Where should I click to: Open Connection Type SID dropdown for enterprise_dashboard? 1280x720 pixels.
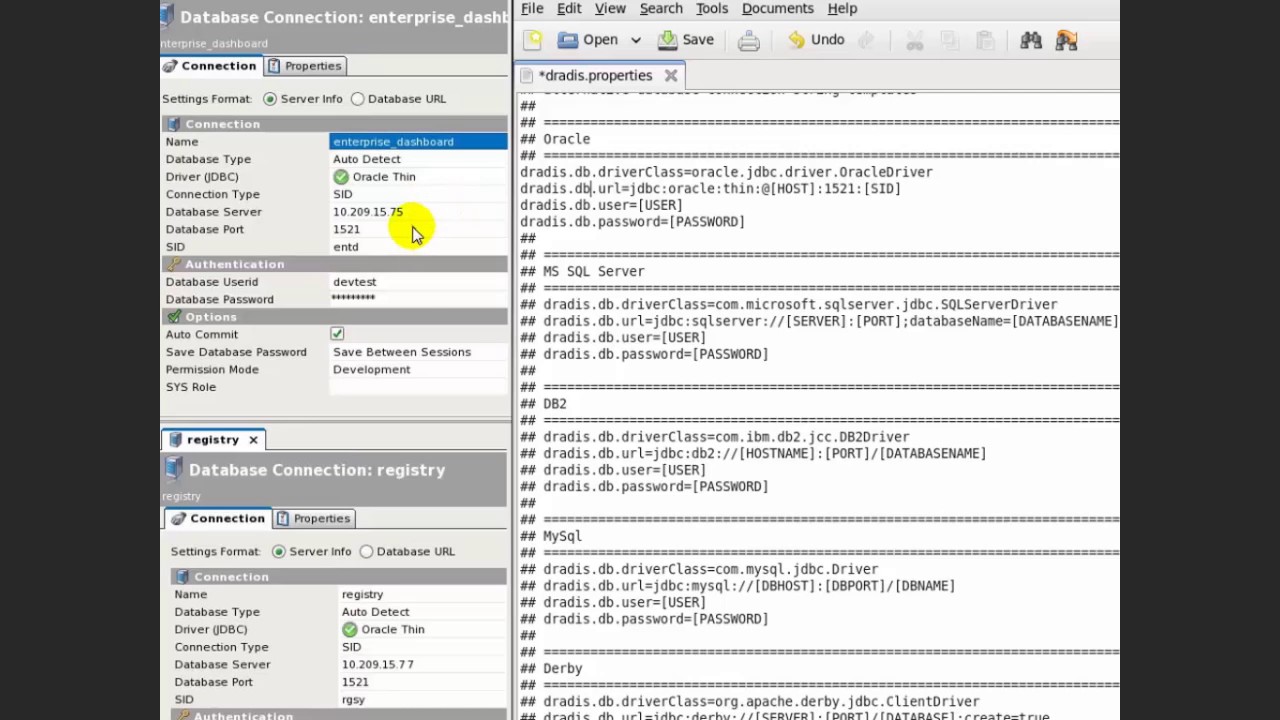(x=418, y=194)
